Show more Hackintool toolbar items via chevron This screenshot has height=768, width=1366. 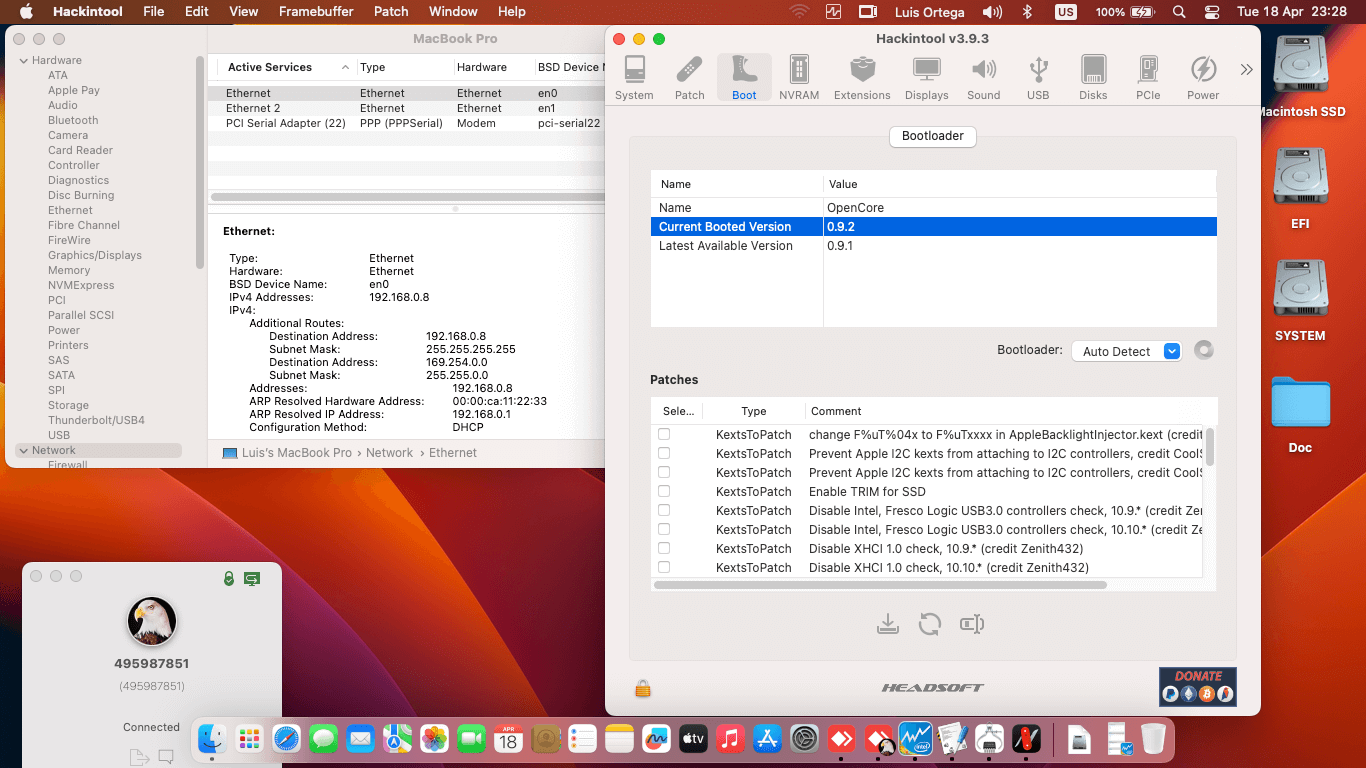click(x=1246, y=70)
